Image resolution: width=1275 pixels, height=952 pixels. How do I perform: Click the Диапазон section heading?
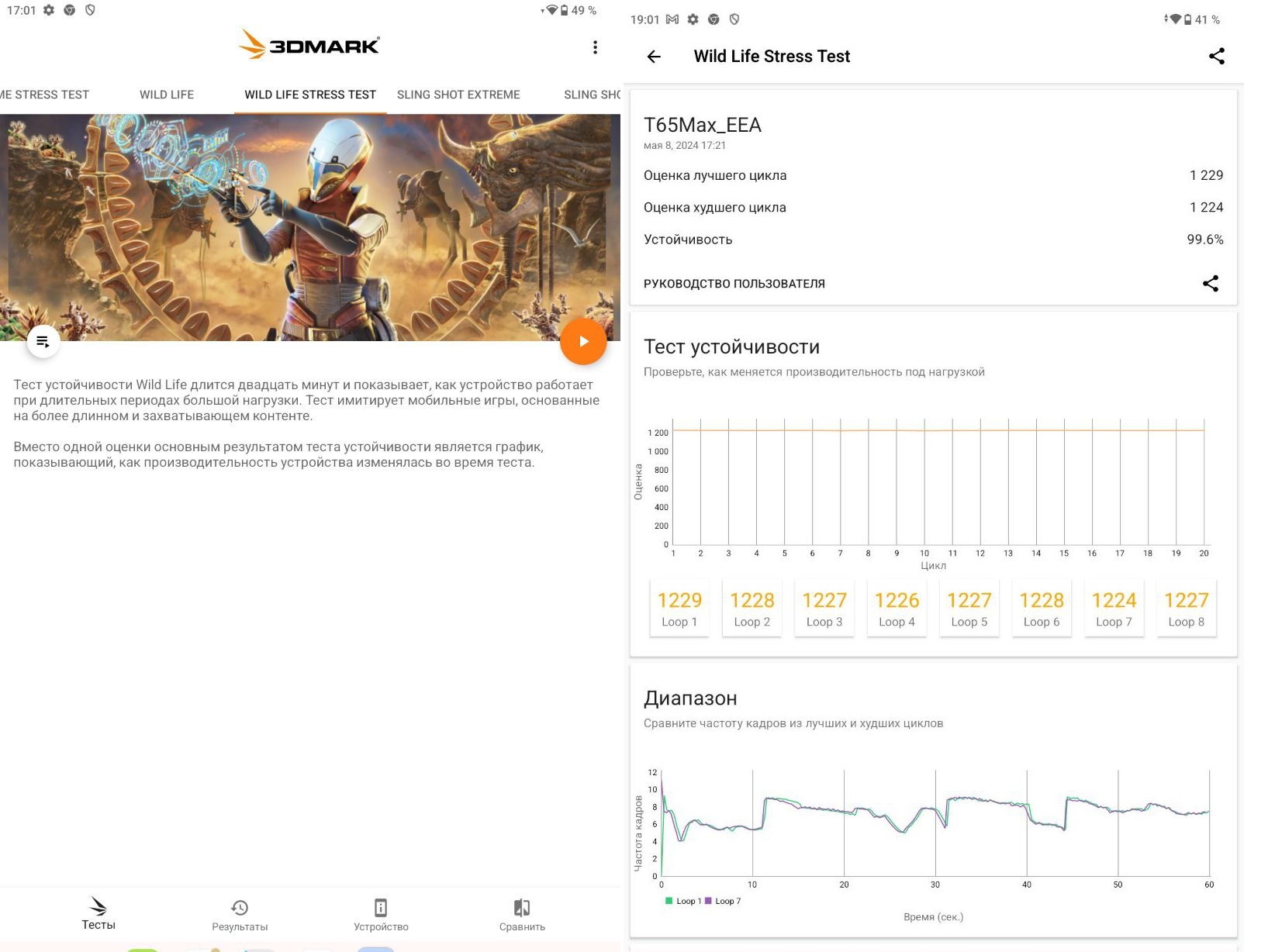tap(690, 698)
